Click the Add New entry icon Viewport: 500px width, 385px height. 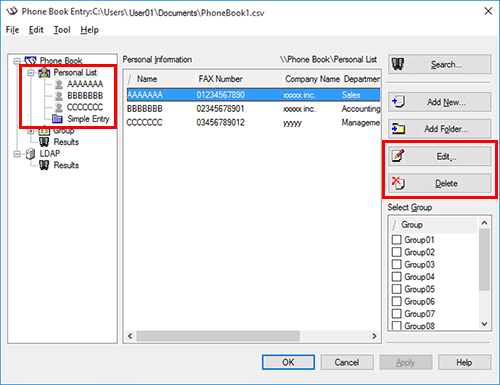(x=398, y=101)
